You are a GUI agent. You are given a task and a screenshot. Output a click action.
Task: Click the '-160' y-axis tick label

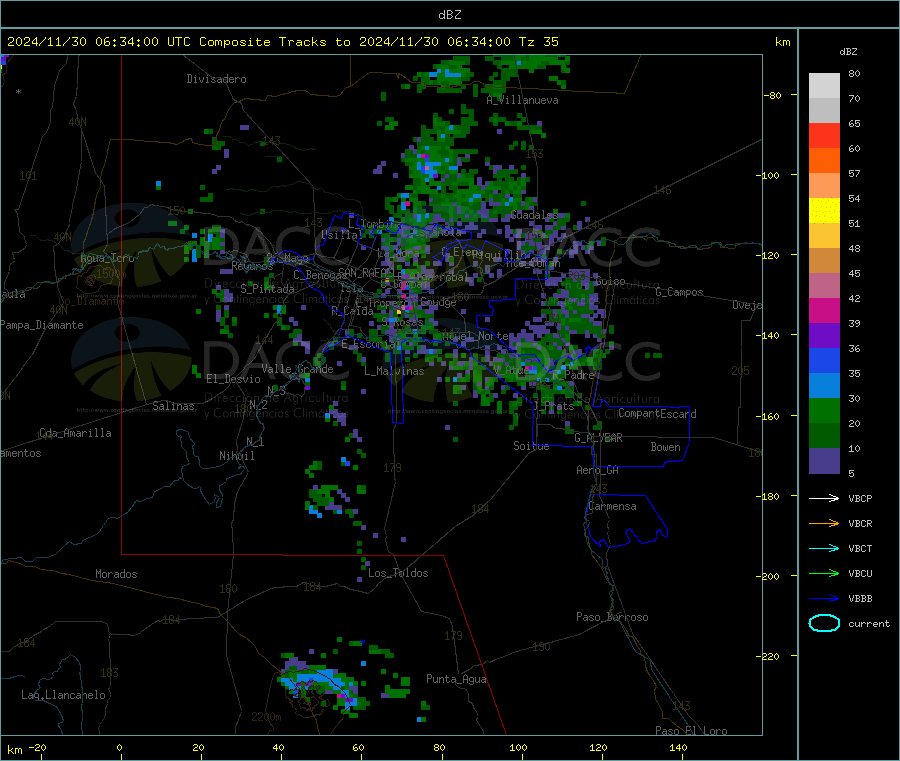coord(769,416)
